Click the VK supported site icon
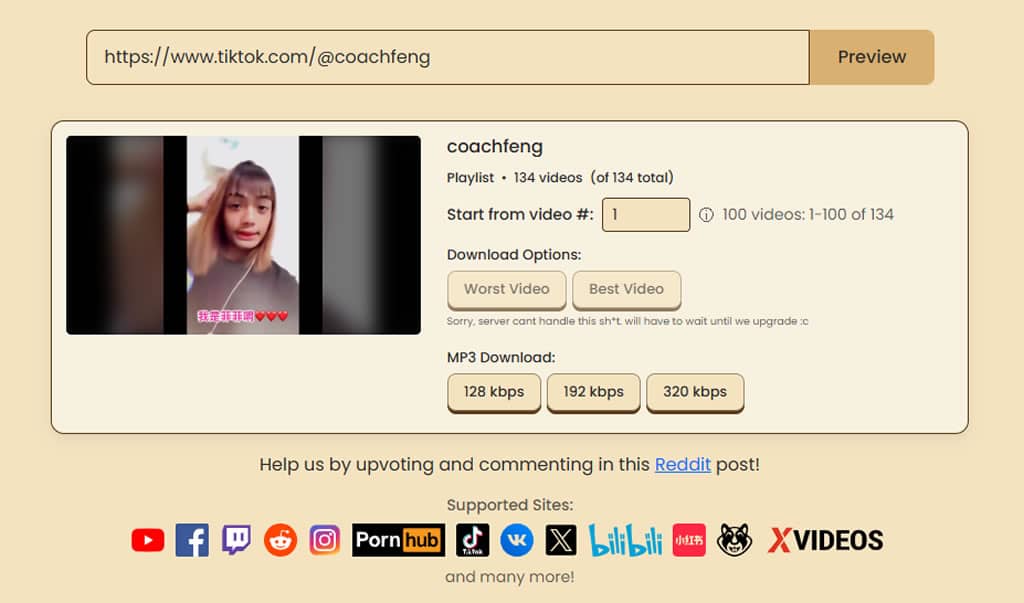 coord(517,540)
